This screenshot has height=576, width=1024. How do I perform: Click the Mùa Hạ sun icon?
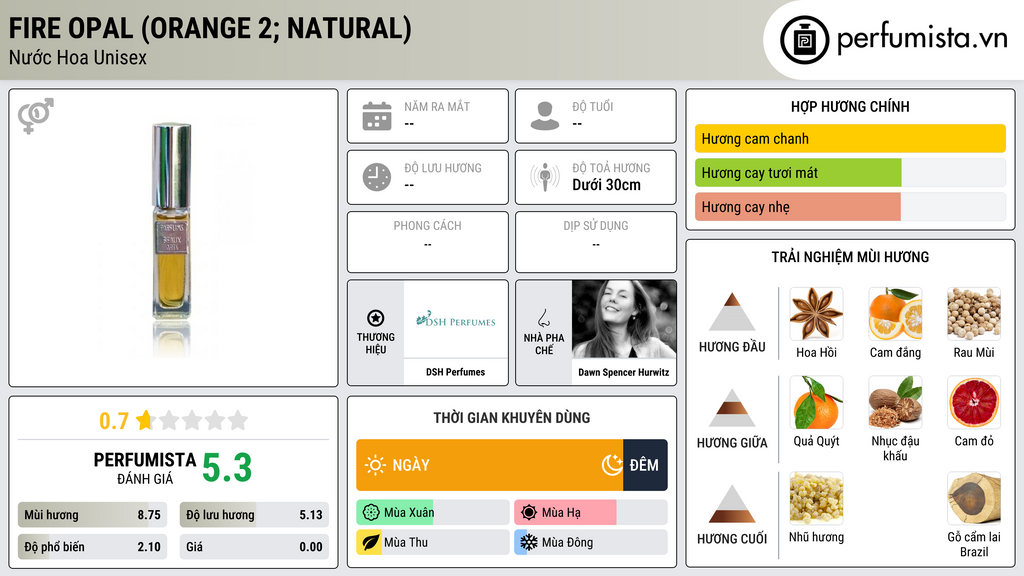pos(529,513)
